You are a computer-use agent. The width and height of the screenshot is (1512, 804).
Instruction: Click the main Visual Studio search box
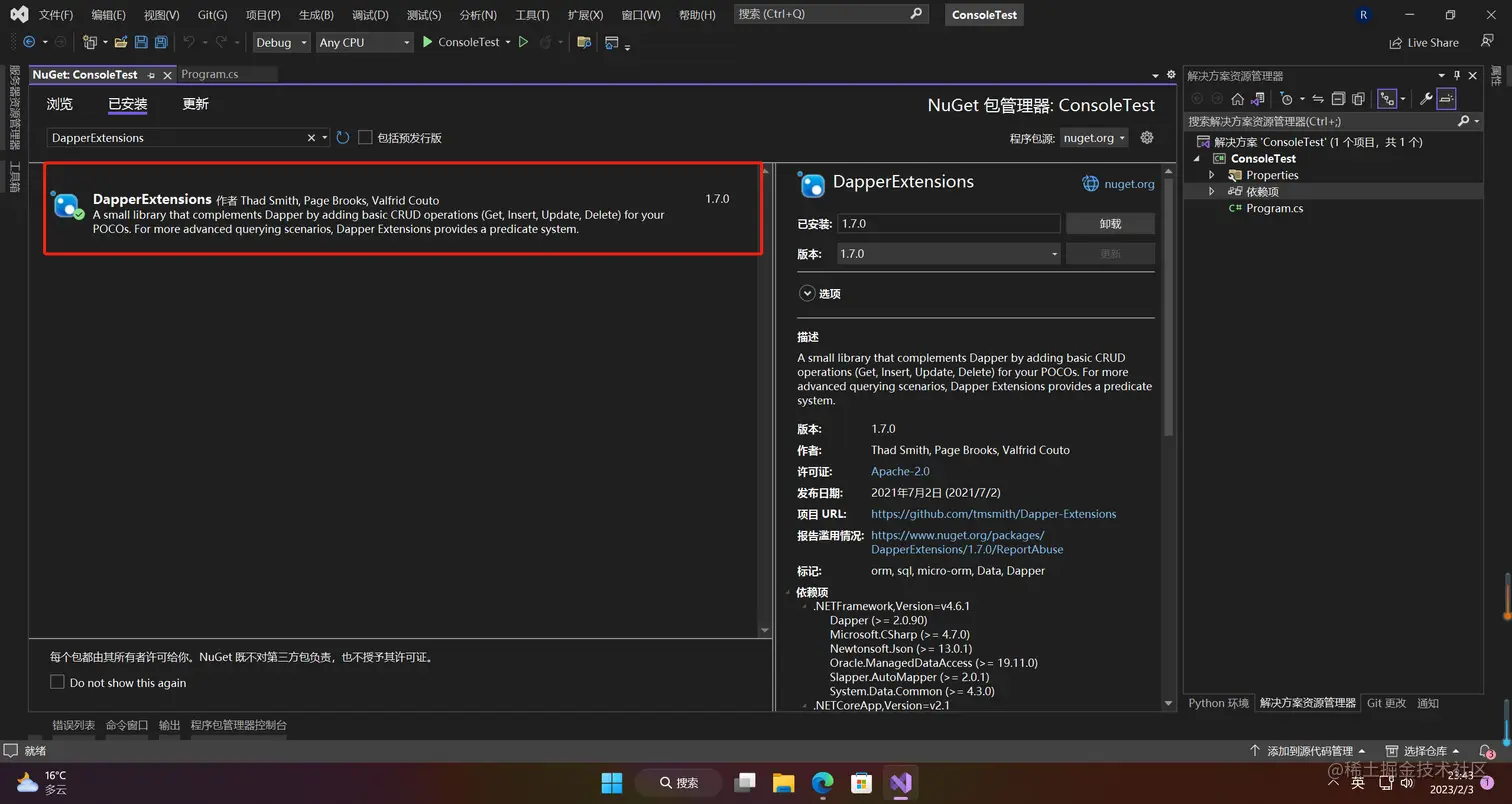[831, 14]
